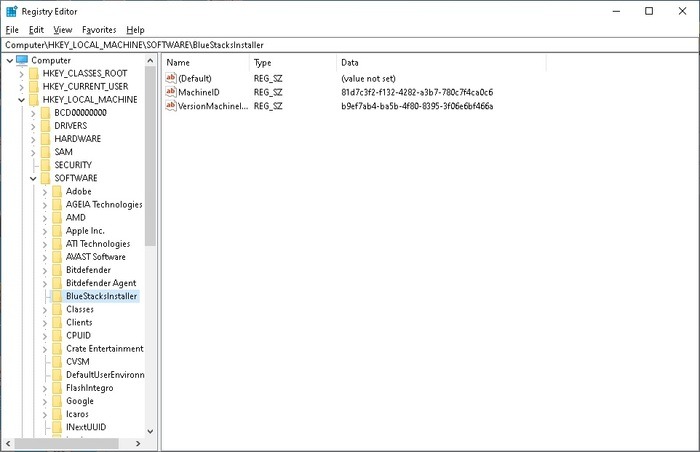700x452 pixels.
Task: Collapse the Computer root node
Action: (x=9, y=60)
